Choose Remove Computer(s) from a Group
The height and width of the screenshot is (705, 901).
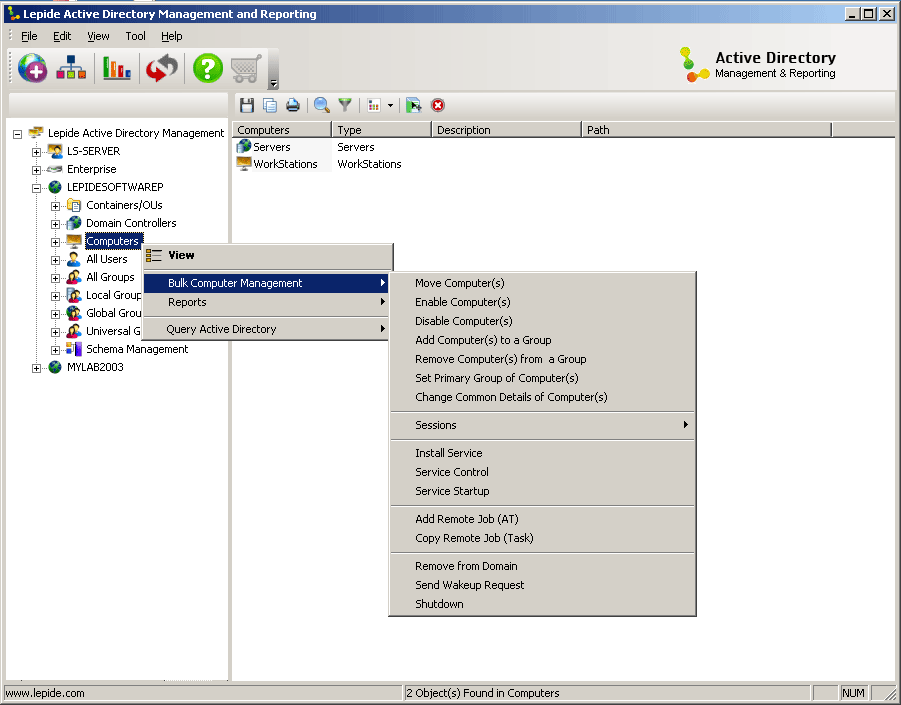click(542, 359)
